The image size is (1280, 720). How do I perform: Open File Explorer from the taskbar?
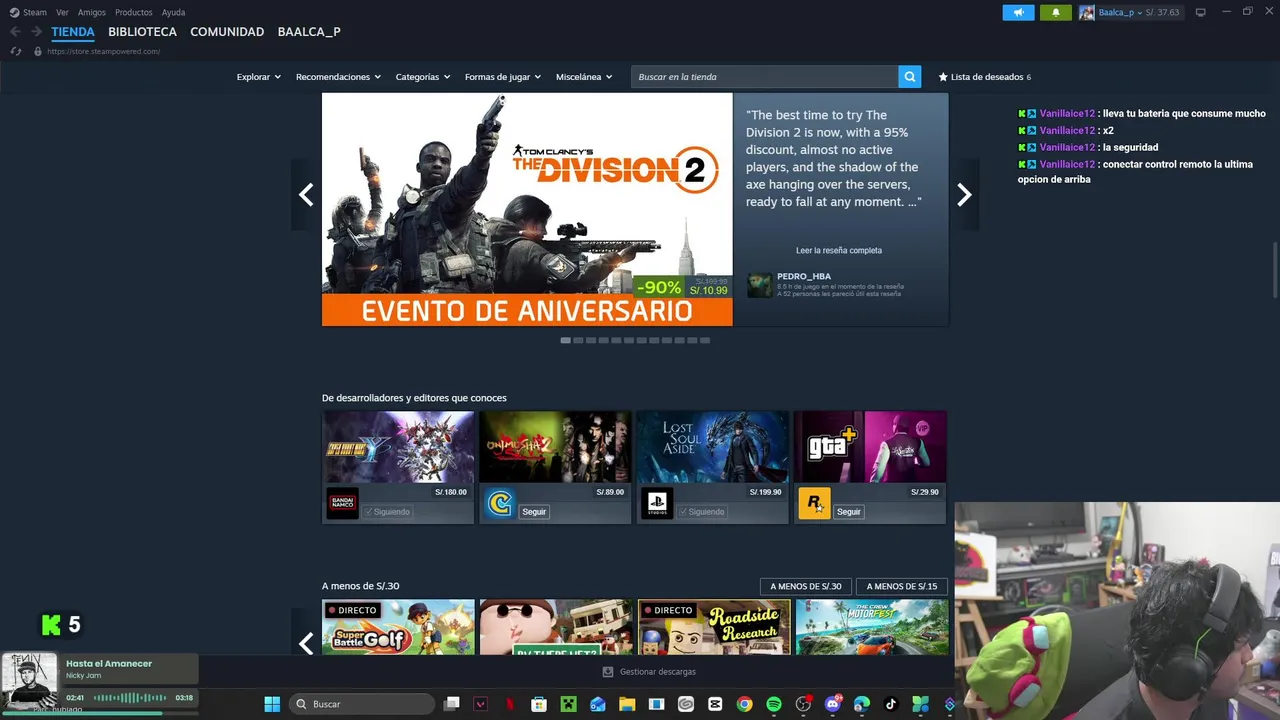[627, 704]
